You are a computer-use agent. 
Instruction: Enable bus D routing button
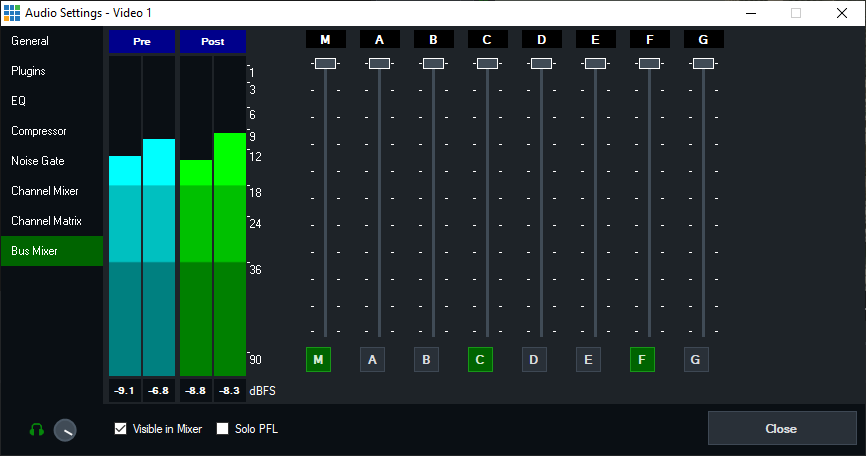click(x=534, y=359)
